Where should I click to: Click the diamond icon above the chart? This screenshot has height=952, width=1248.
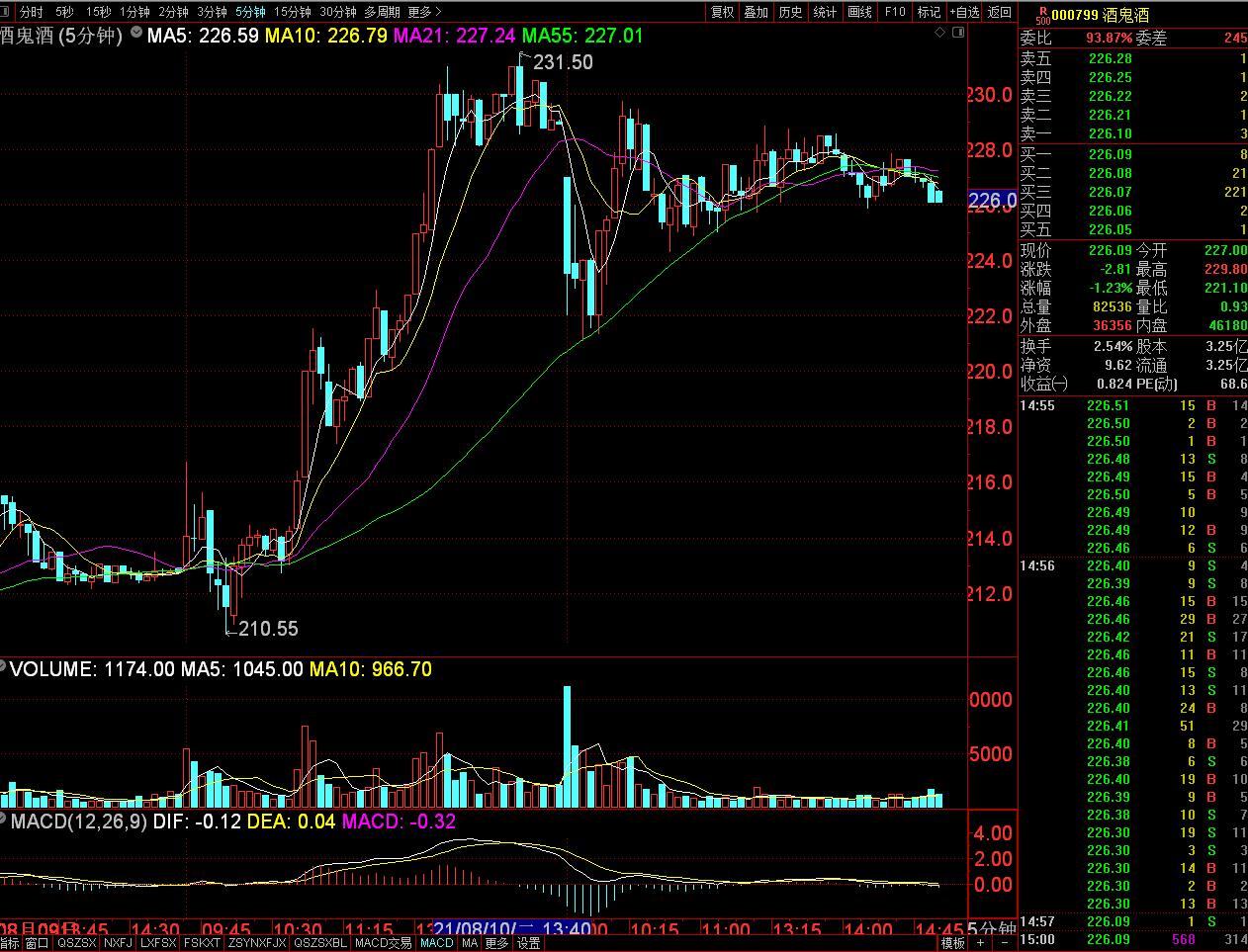[940, 33]
